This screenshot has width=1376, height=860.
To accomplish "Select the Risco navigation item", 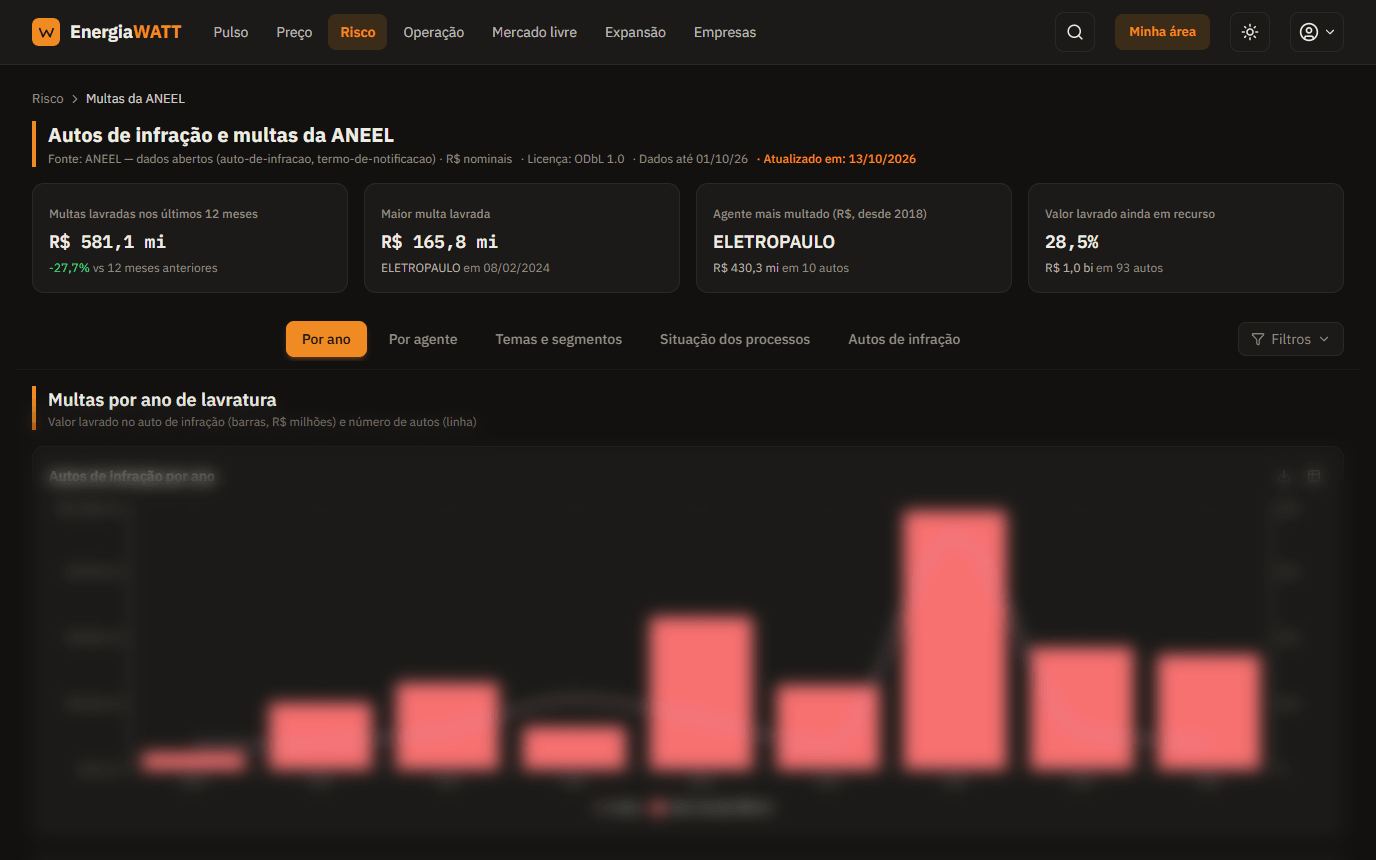I will coord(357,32).
